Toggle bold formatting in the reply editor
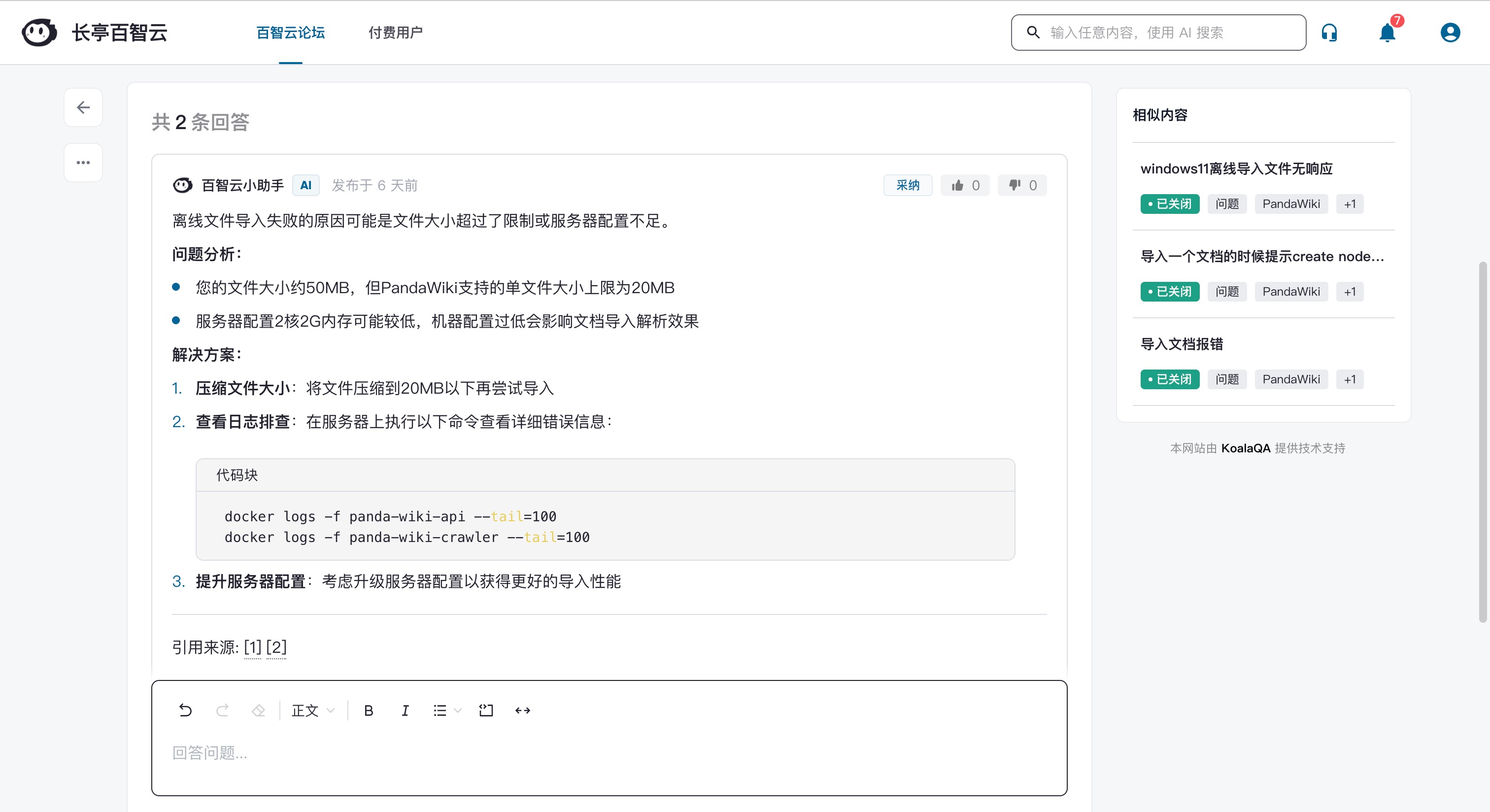The image size is (1490, 812). (369, 710)
